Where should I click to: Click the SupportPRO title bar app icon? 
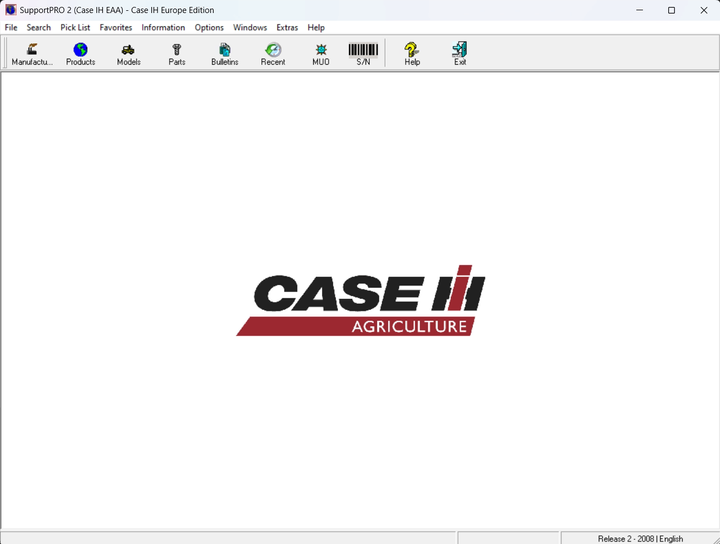coord(11,10)
